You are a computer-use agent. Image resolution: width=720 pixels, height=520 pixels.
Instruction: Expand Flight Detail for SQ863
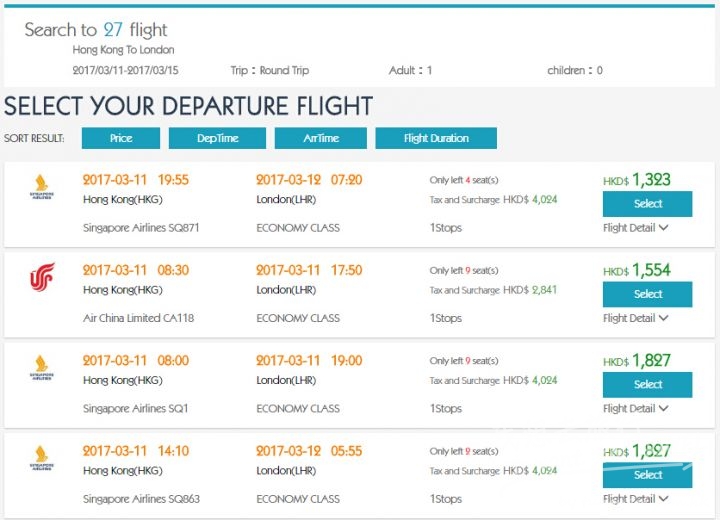point(636,498)
